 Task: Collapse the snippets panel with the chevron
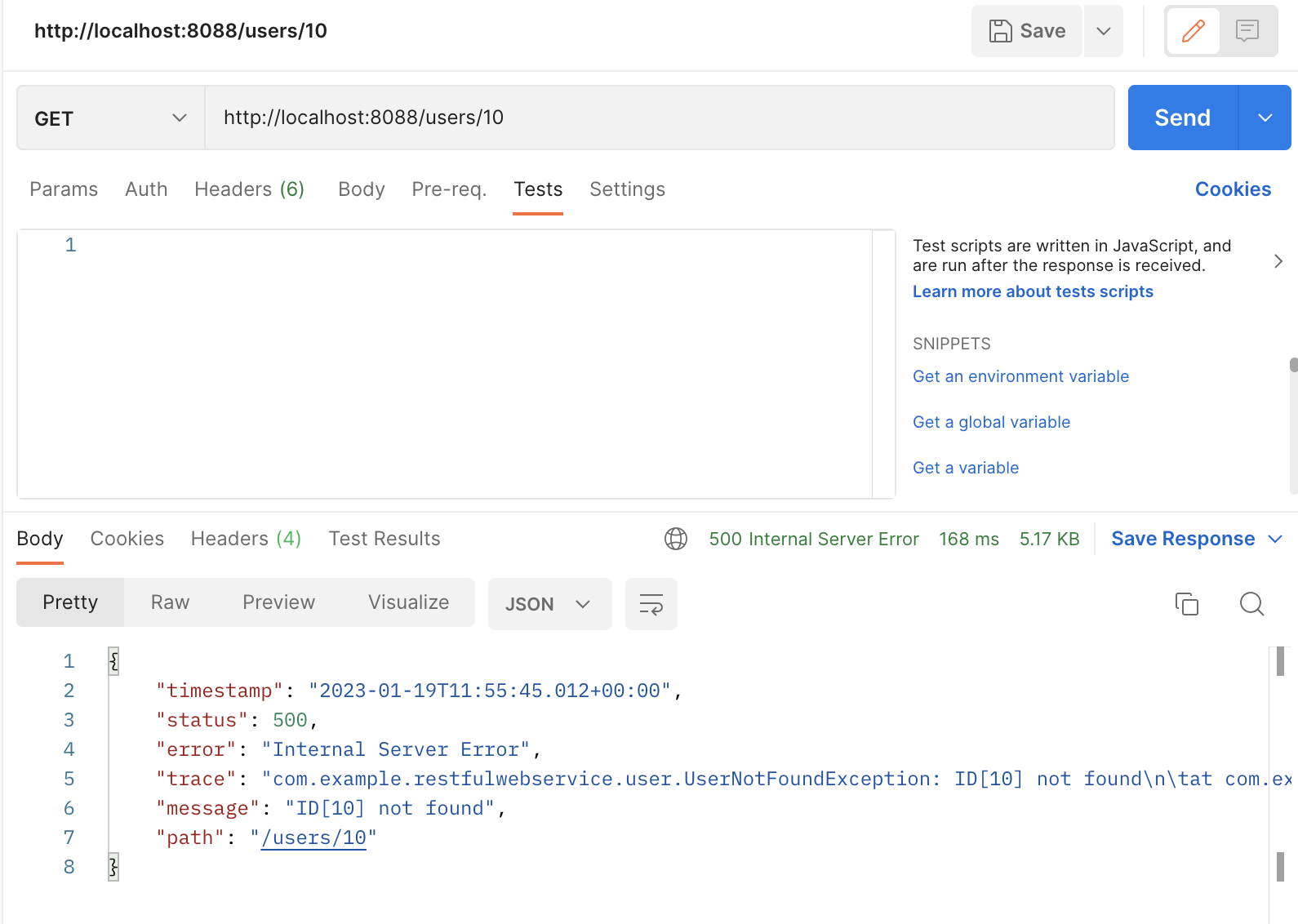click(1278, 261)
